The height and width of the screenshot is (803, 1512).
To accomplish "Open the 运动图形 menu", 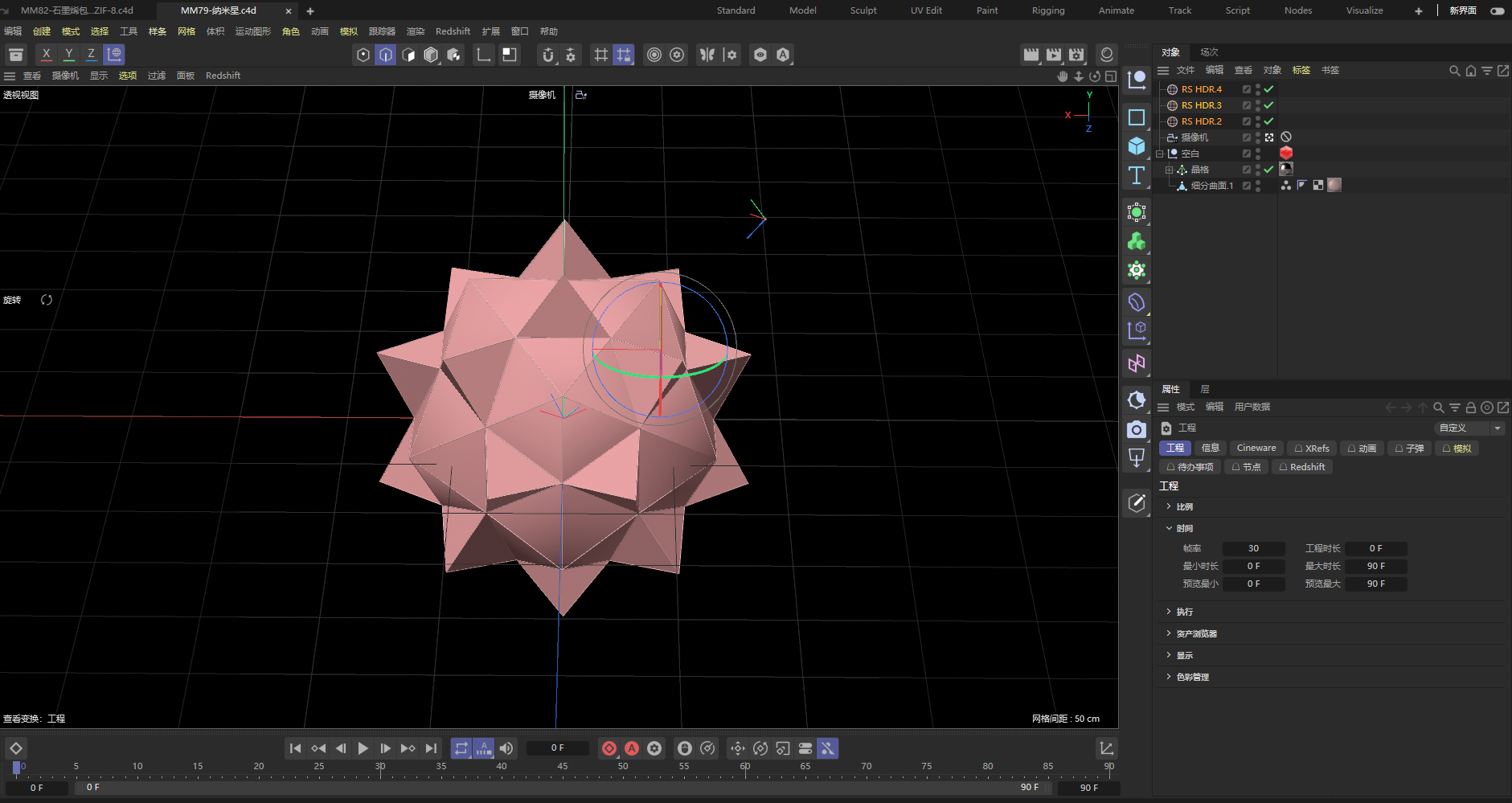I will click(253, 31).
